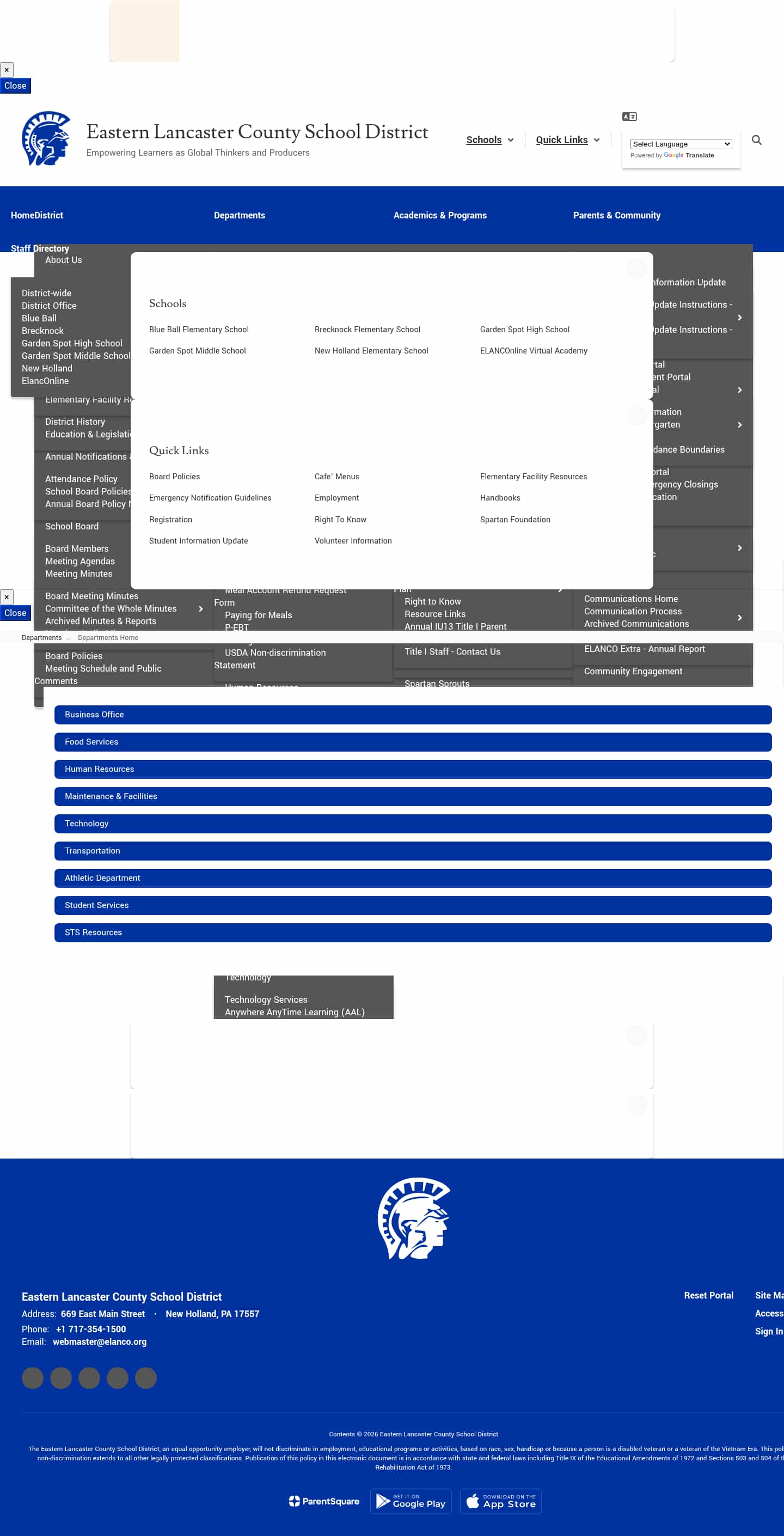Open Garden Spot Middle School in Schools panel

coord(197,351)
